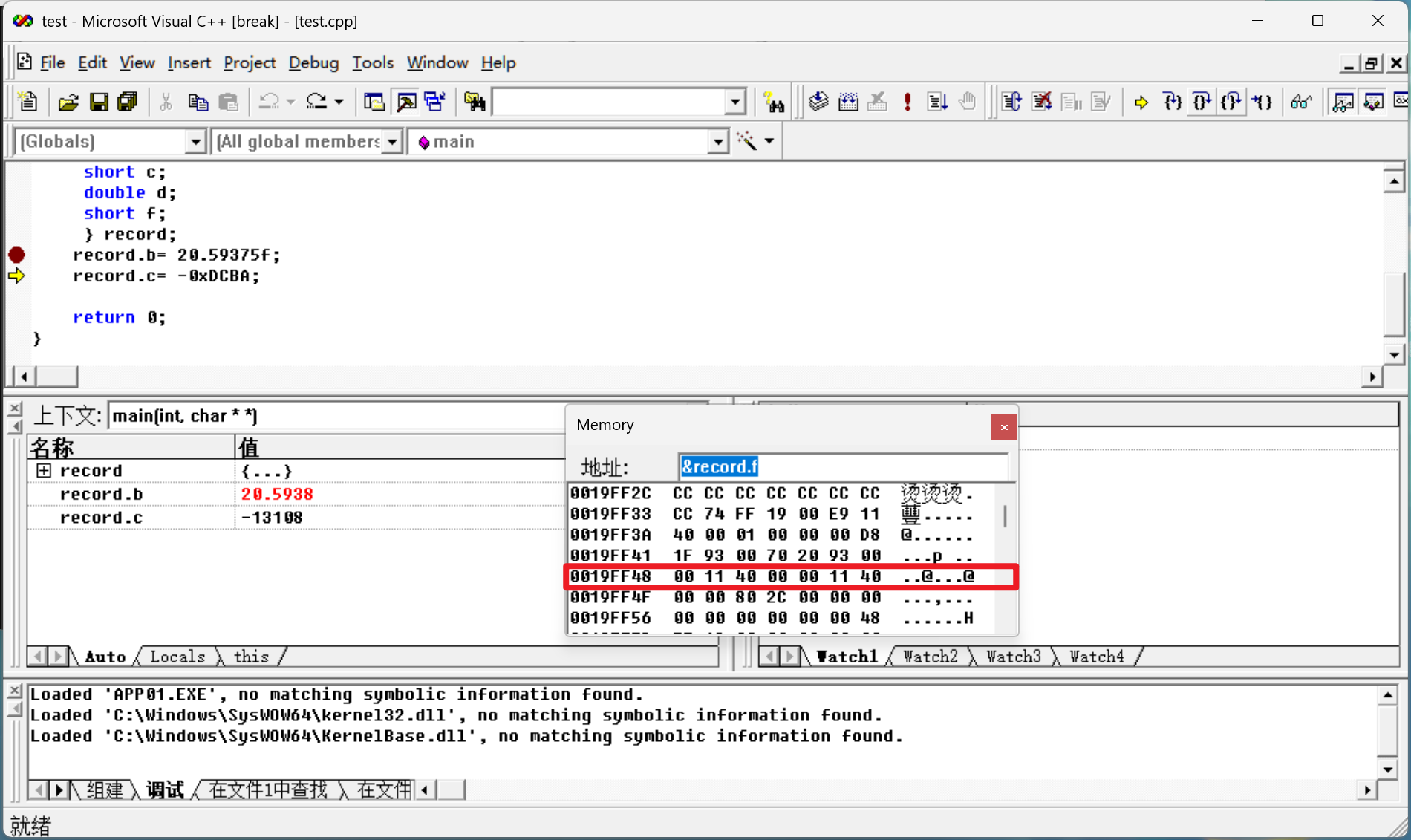Click the QuickWatch glasses icon
This screenshot has height=840, width=1411.
pyautogui.click(x=1301, y=102)
